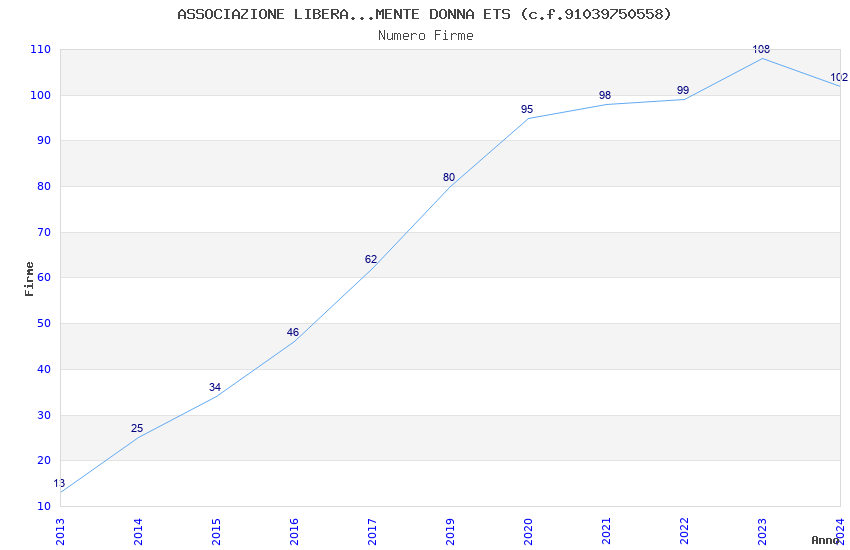Select data point labeled 62
Image resolution: width=850 pixels, height=550 pixels.
coord(371,260)
